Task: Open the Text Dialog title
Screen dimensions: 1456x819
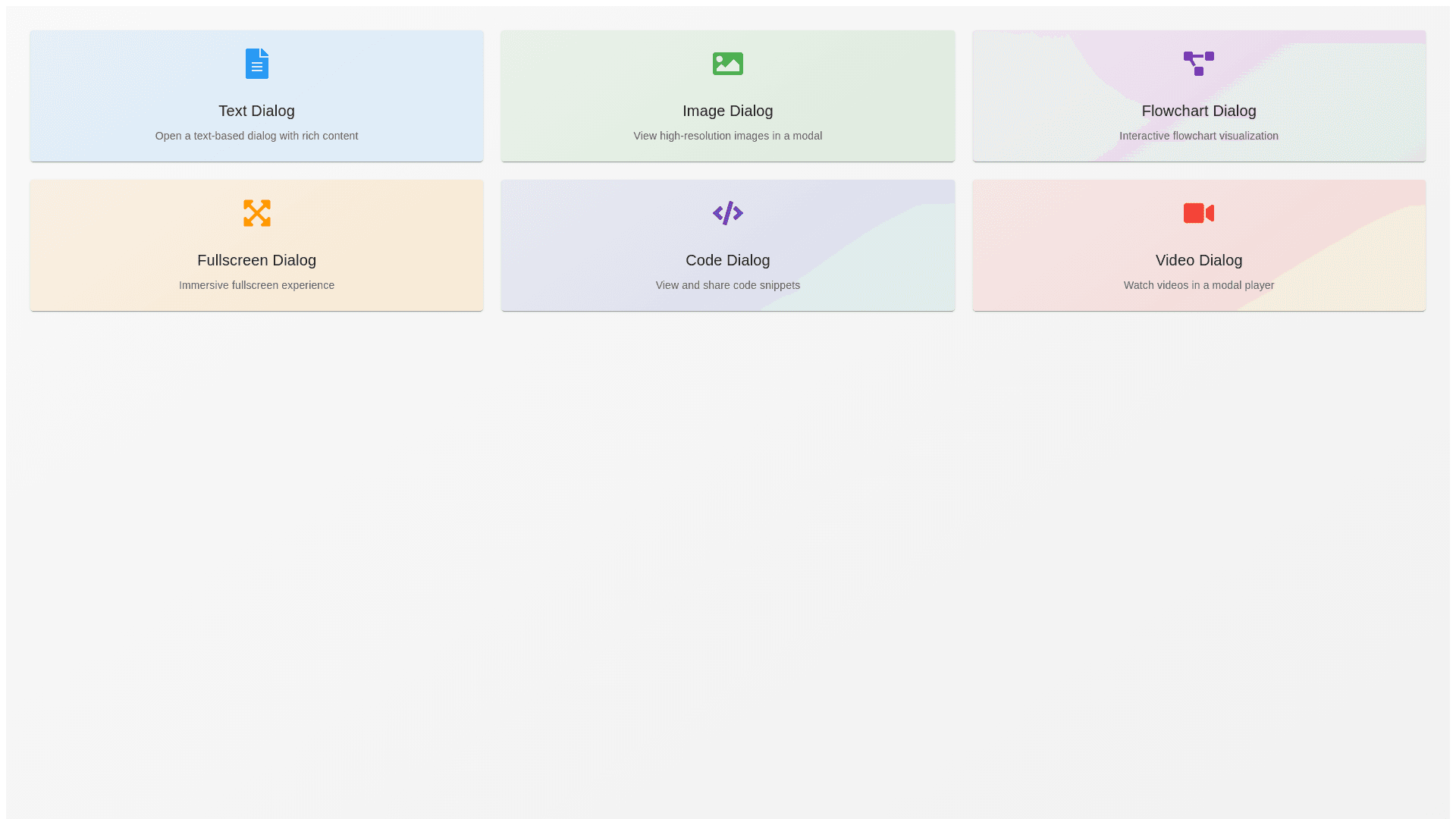Action: [x=256, y=111]
